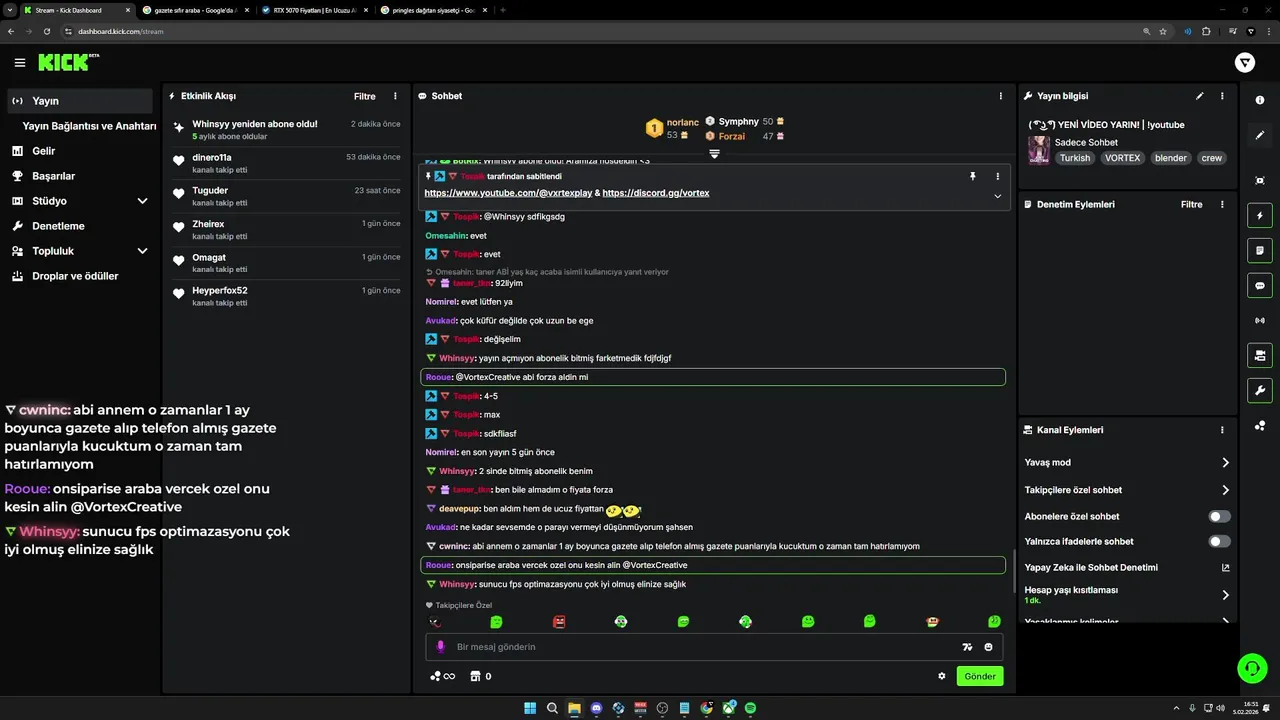Select the monkey emote in emote row
This screenshot has height=720, width=1280.
[x=932, y=621]
